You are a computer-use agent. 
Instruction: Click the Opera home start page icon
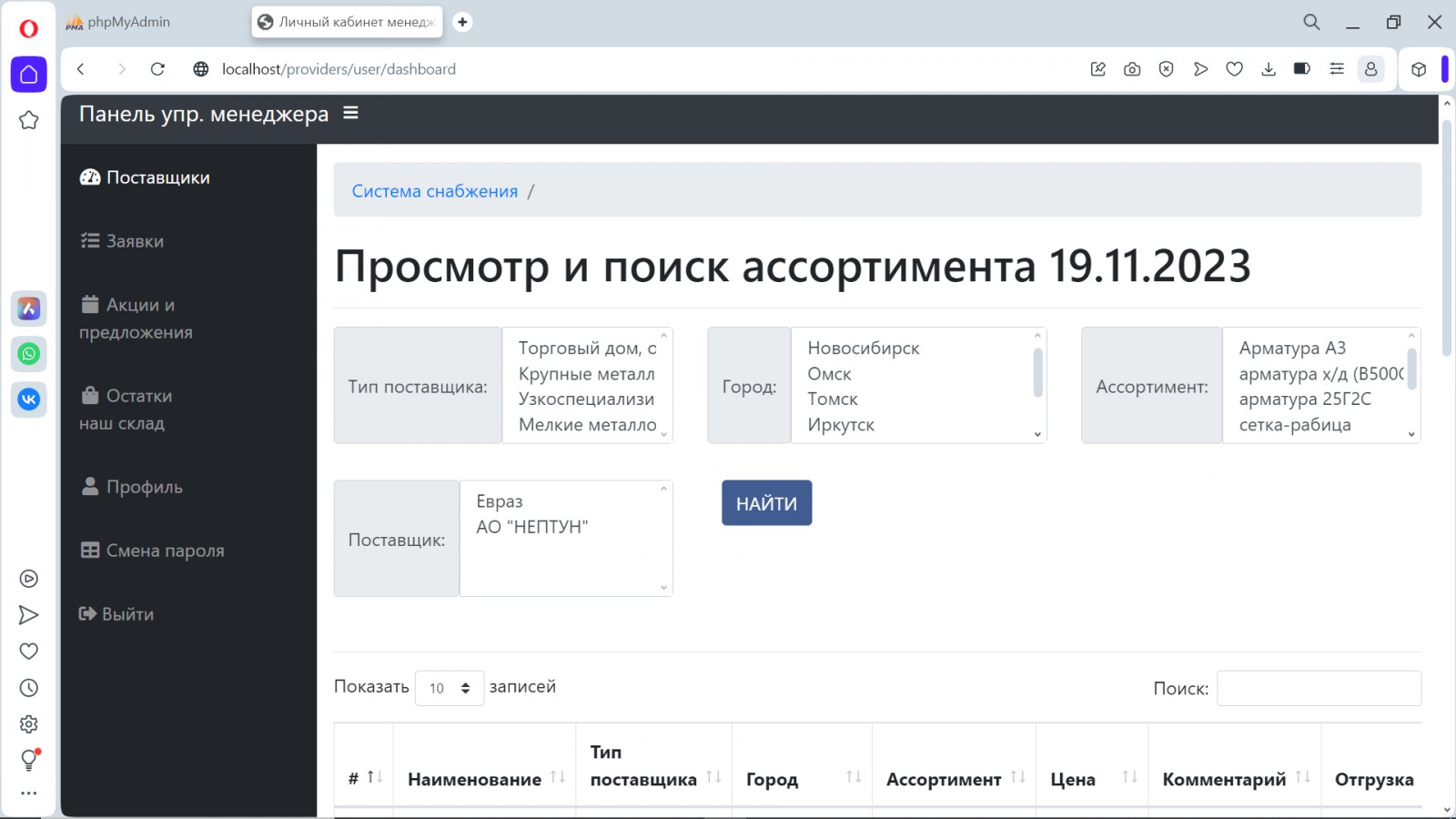coord(28,75)
